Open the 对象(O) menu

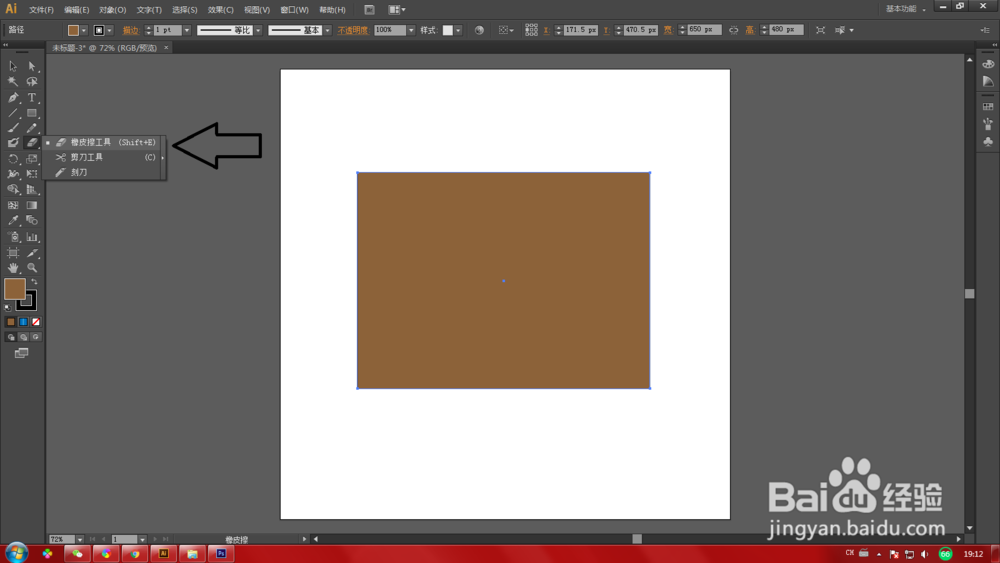[112, 10]
